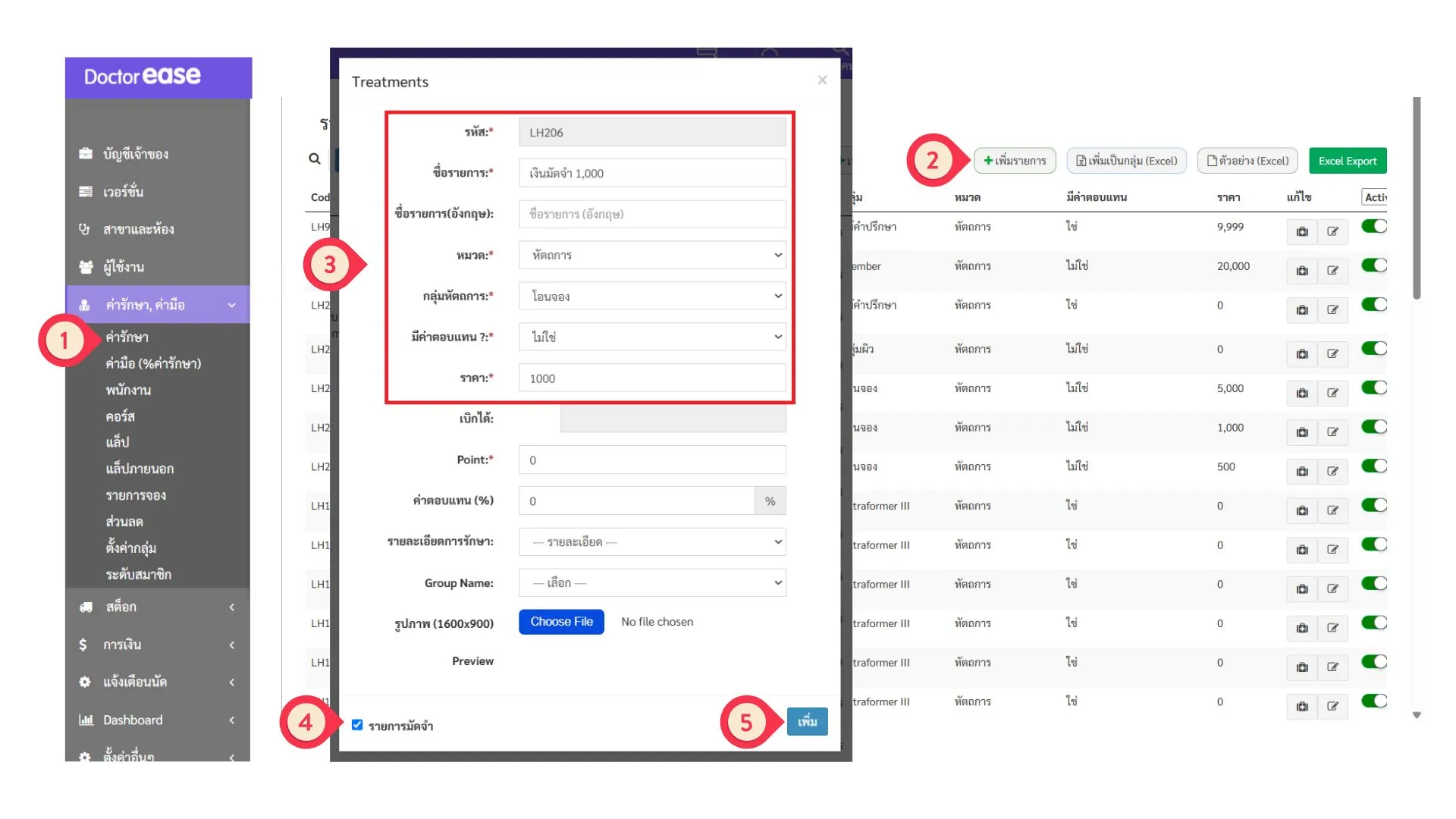This screenshot has width=1456, height=819.
Task: Click the search magnifier icon
Action: [315, 159]
